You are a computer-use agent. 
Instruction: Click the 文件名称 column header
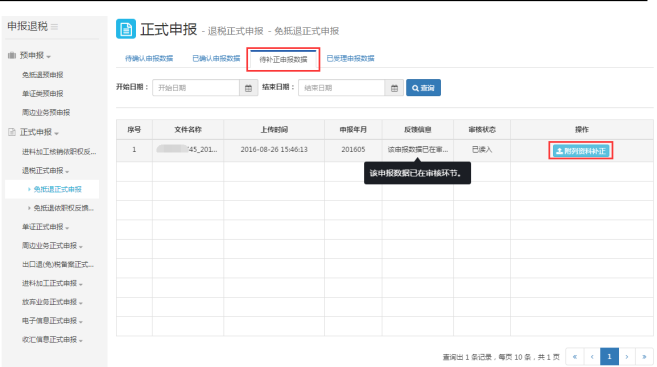click(x=188, y=129)
